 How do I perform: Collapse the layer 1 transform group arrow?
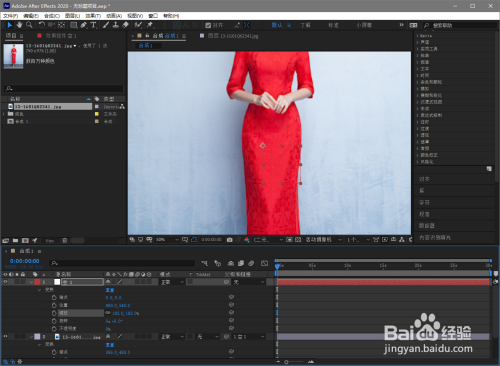point(39,290)
